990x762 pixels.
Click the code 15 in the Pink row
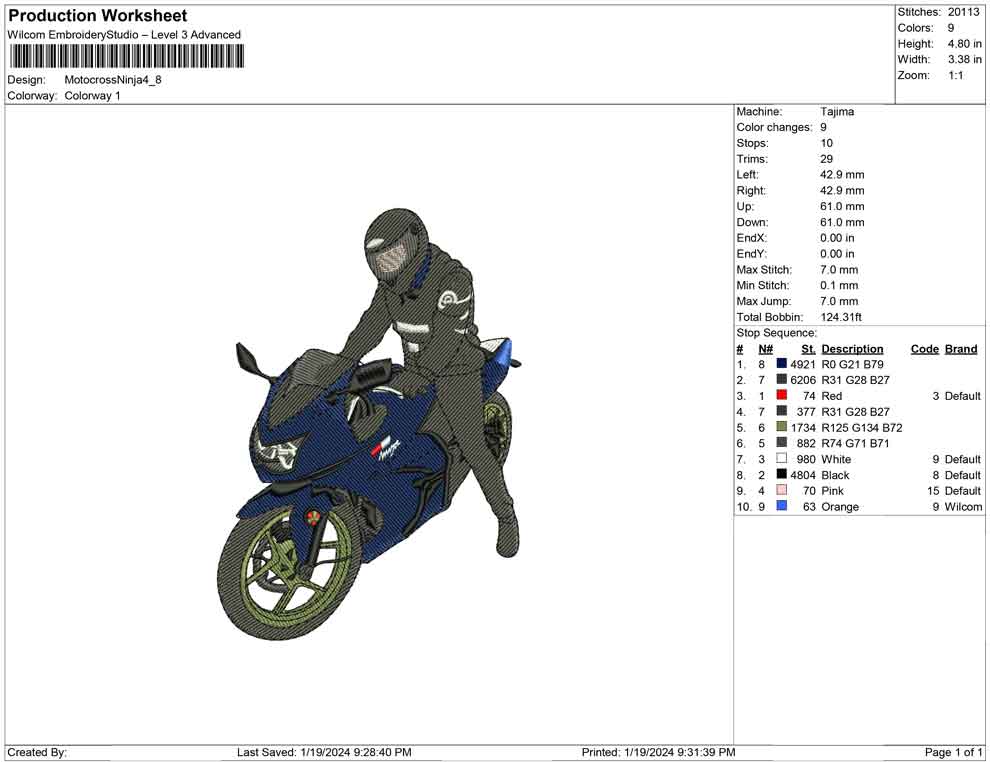933,490
